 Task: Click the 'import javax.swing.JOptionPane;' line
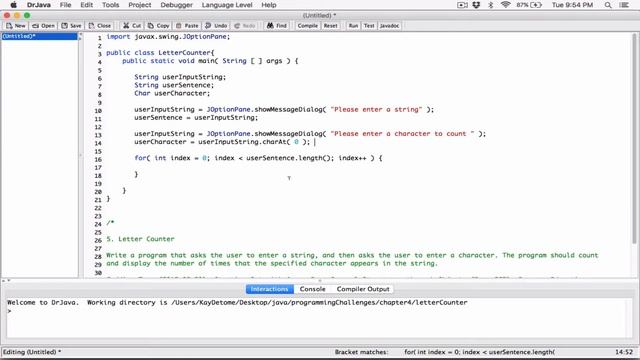168,36
